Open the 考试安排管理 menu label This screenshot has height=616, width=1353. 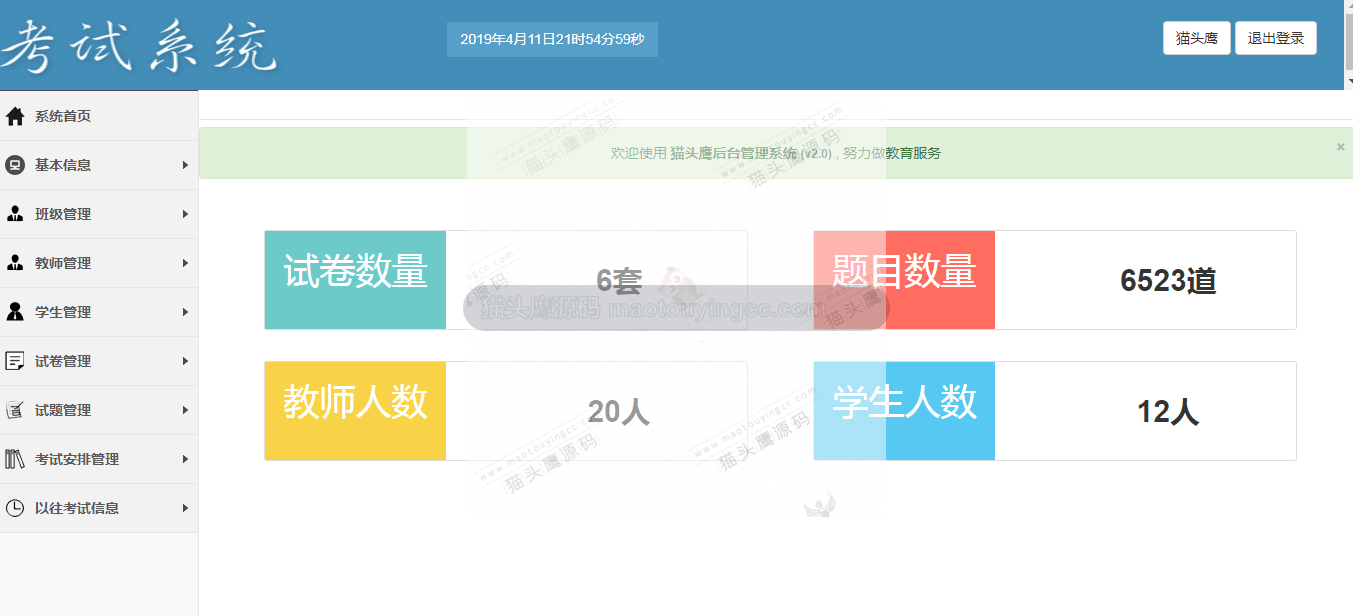tap(77, 459)
